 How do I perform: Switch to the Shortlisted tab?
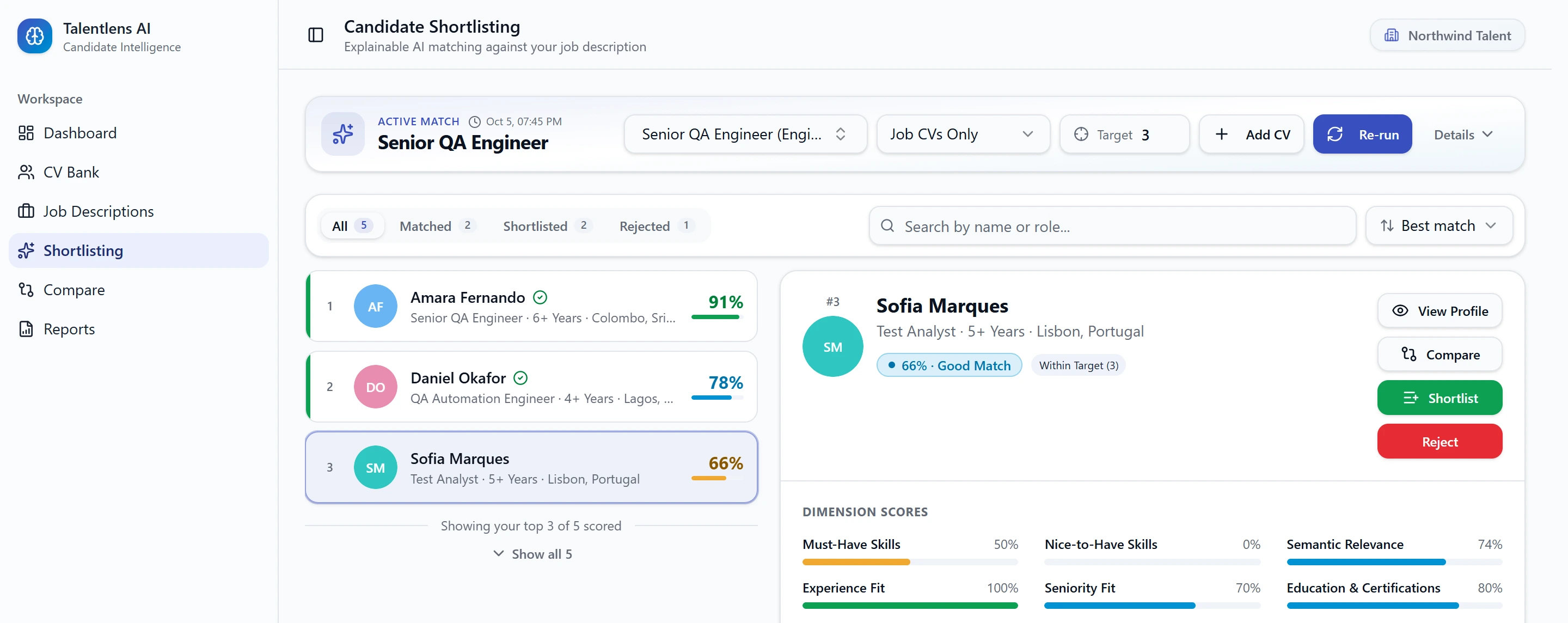[x=546, y=226]
